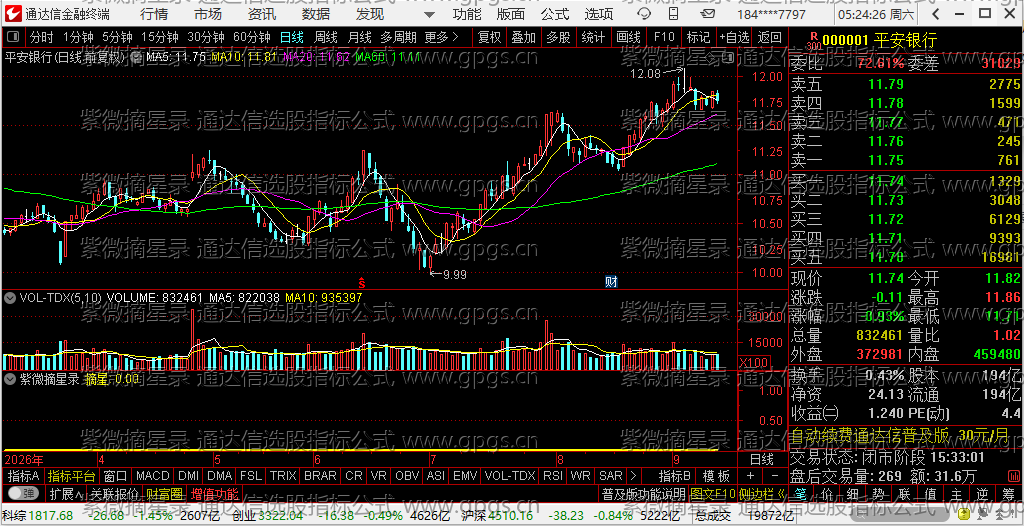
Task: Open the 财富圈 link
Action: tap(164, 493)
